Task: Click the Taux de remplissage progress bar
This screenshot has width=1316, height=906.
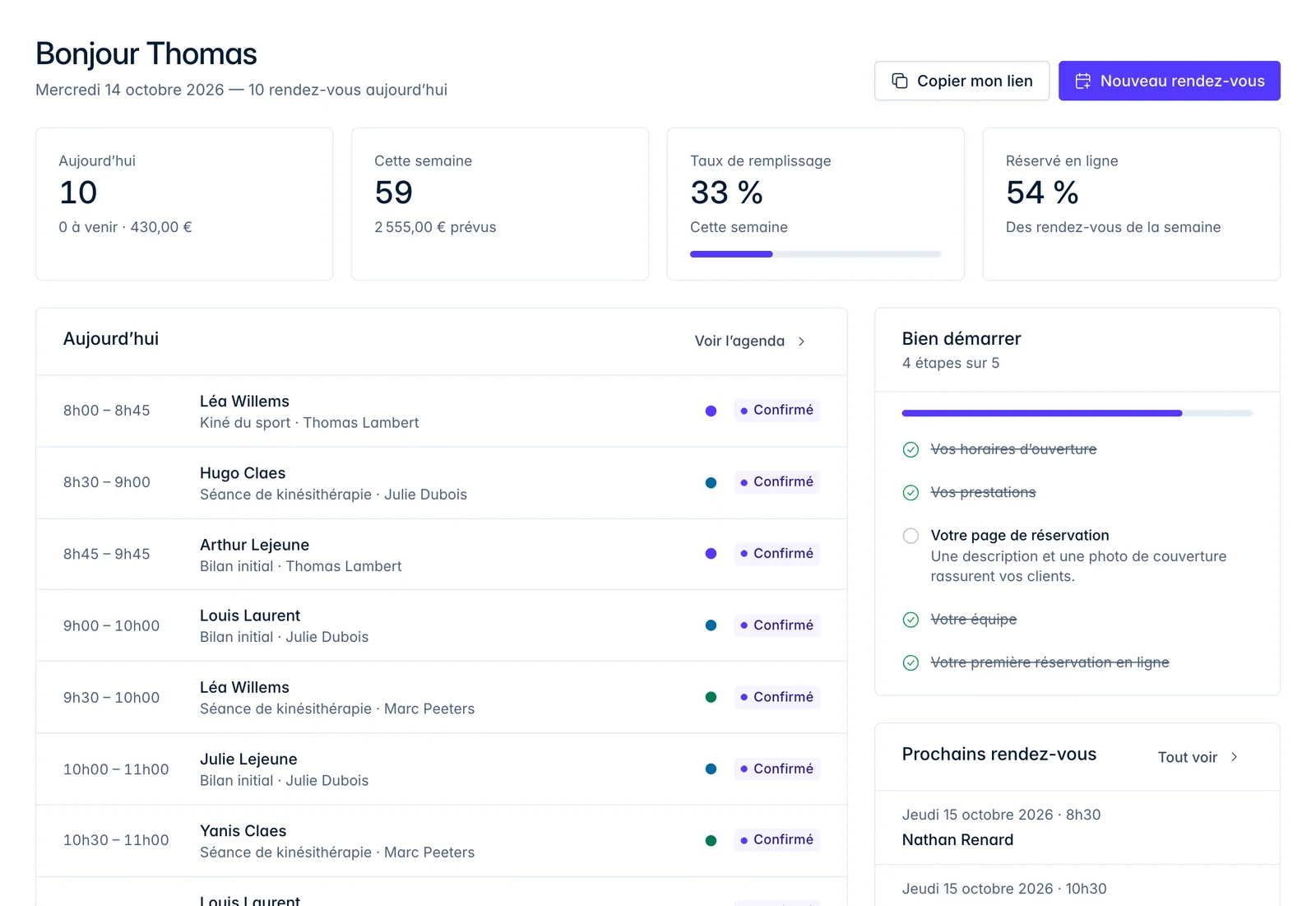Action: [x=815, y=254]
